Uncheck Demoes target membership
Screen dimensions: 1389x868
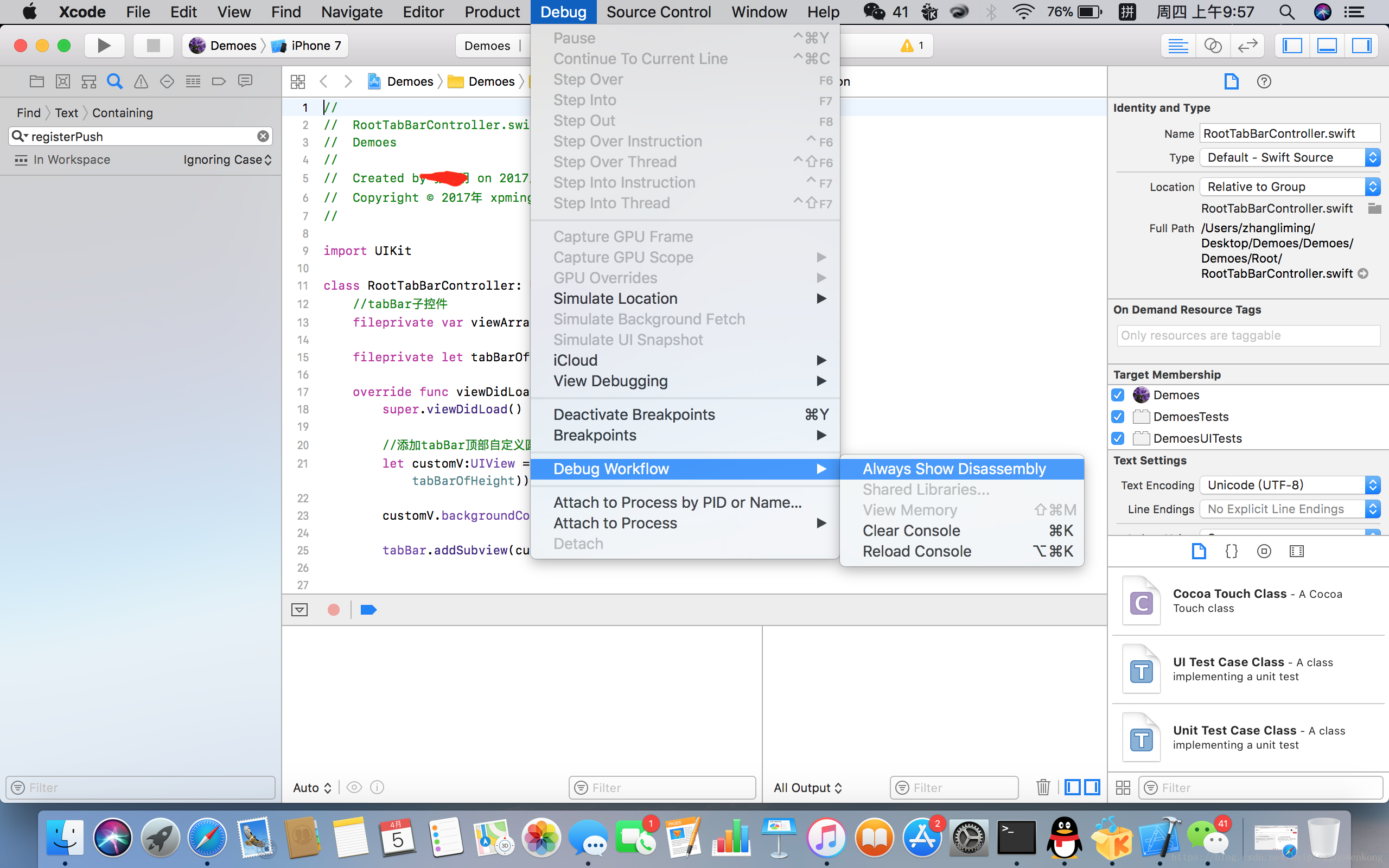(x=1118, y=395)
